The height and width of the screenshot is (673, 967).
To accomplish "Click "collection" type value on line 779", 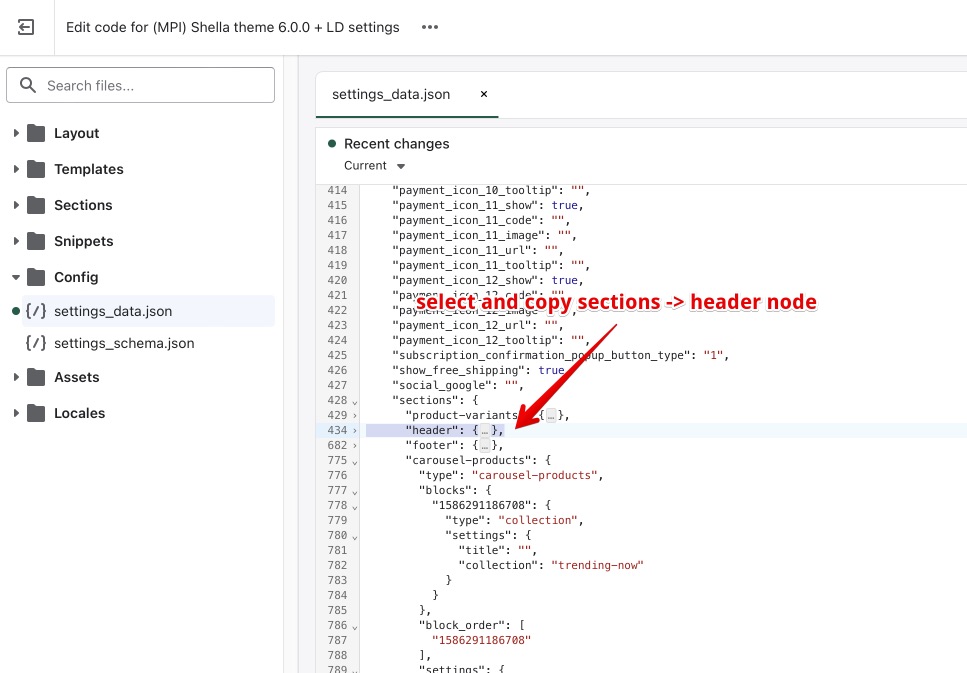I will [x=537, y=520].
